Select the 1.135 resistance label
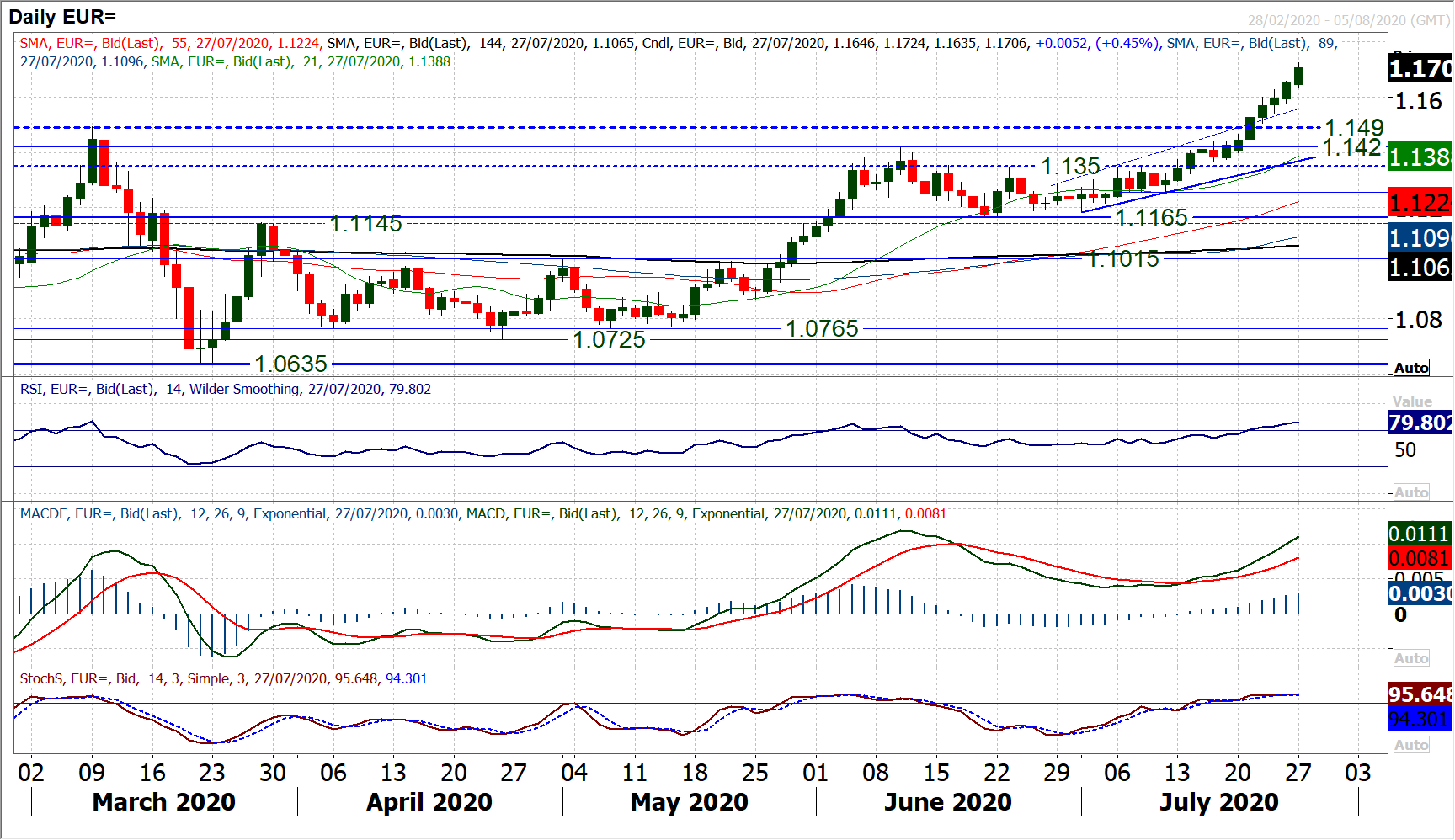 tap(1070, 166)
